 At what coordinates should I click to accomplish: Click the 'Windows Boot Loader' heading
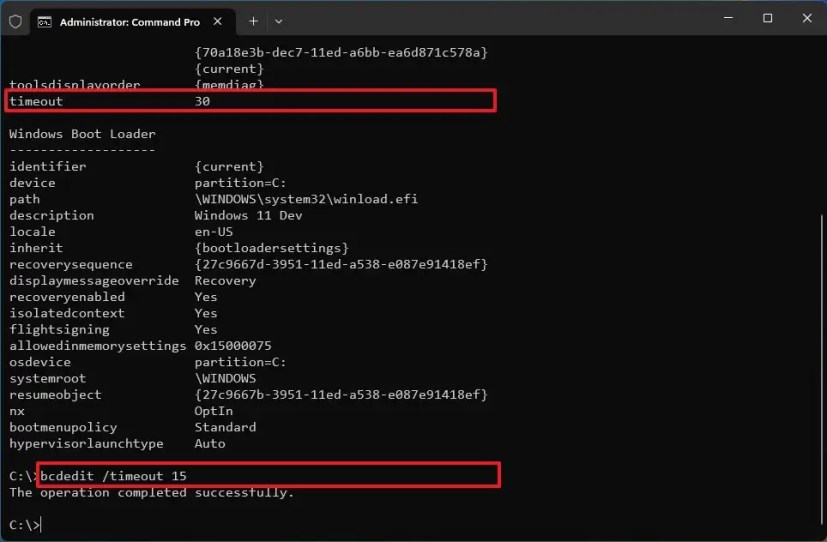82,134
